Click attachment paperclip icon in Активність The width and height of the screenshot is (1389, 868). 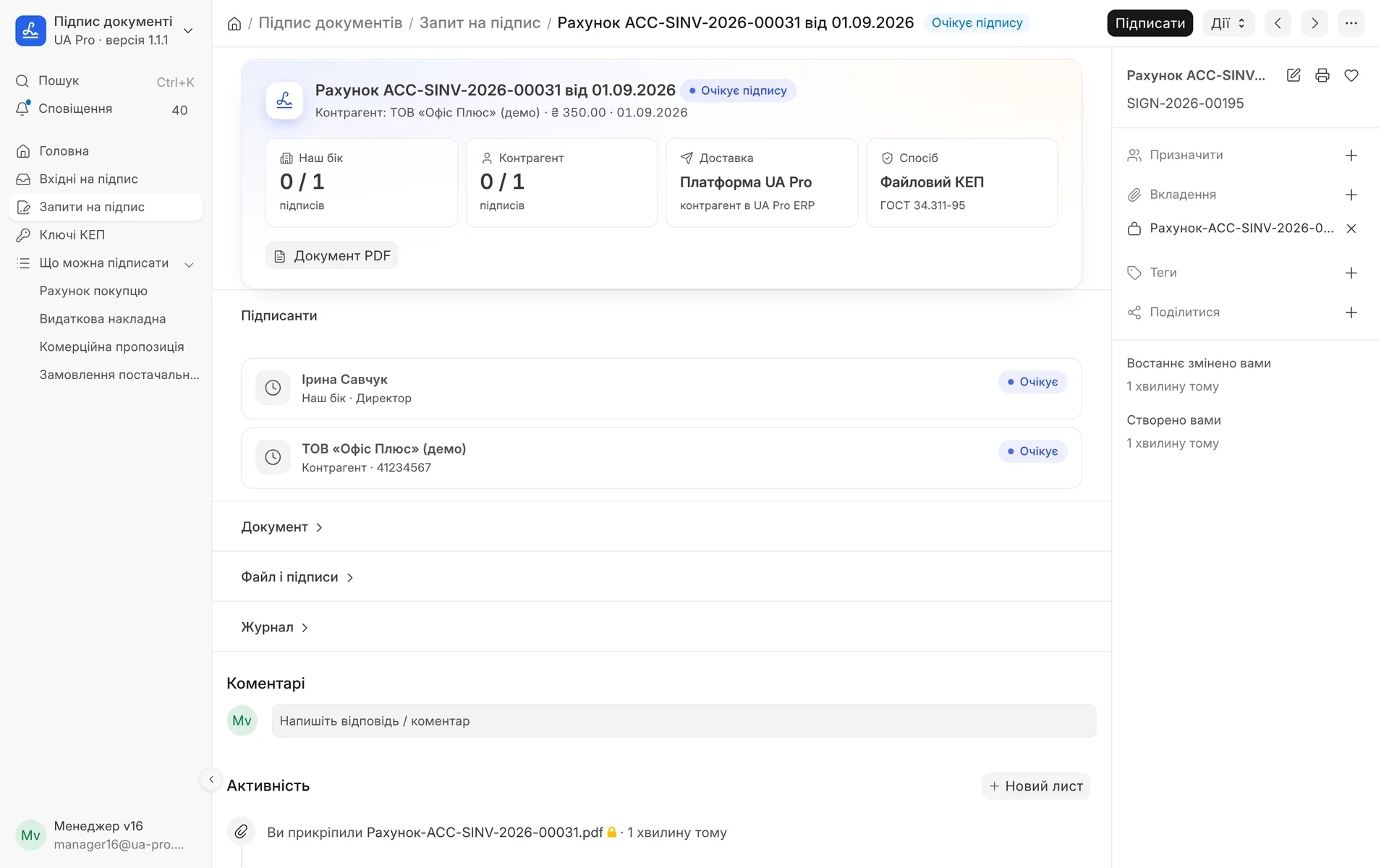click(241, 833)
